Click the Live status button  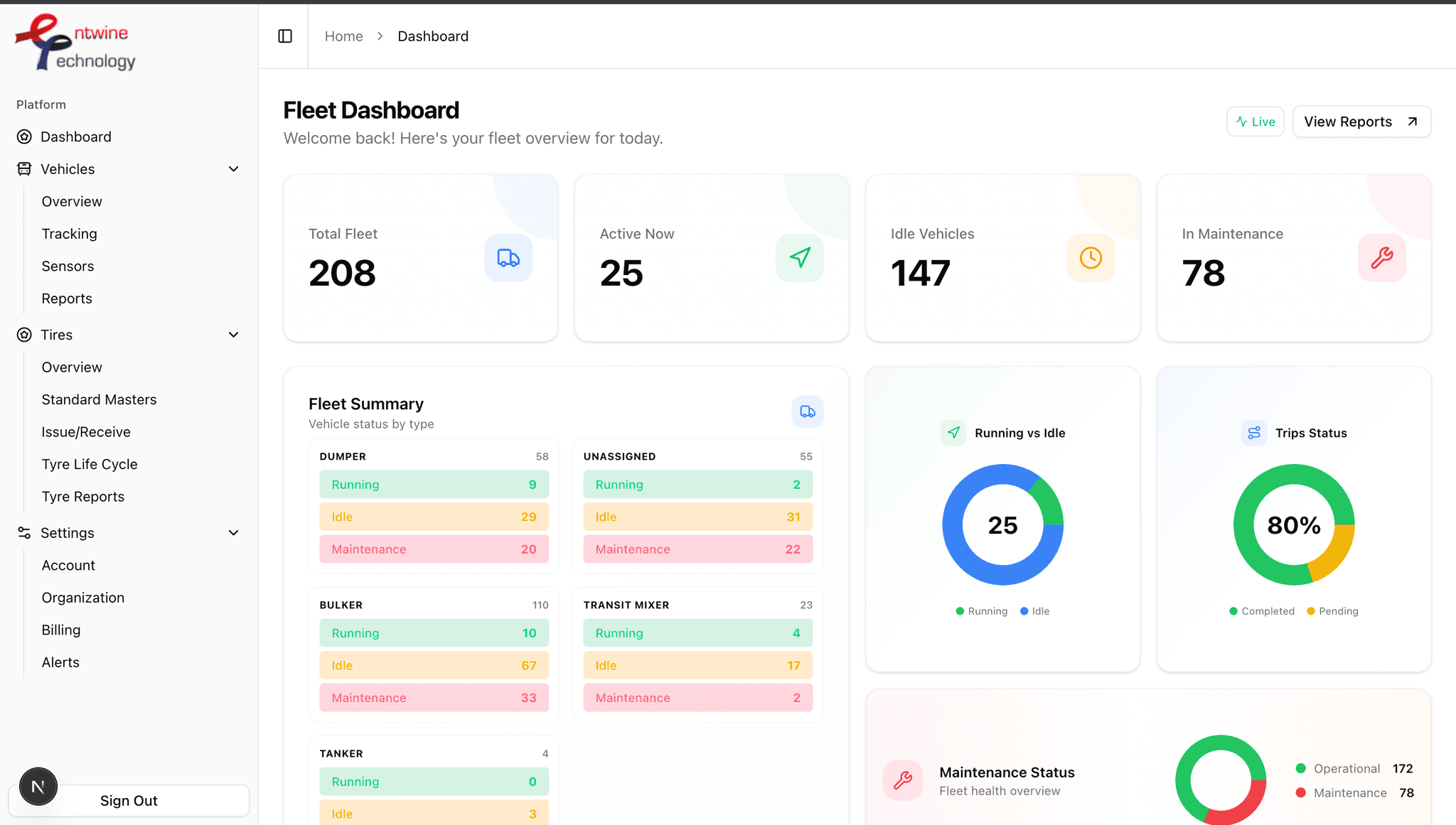(1255, 122)
